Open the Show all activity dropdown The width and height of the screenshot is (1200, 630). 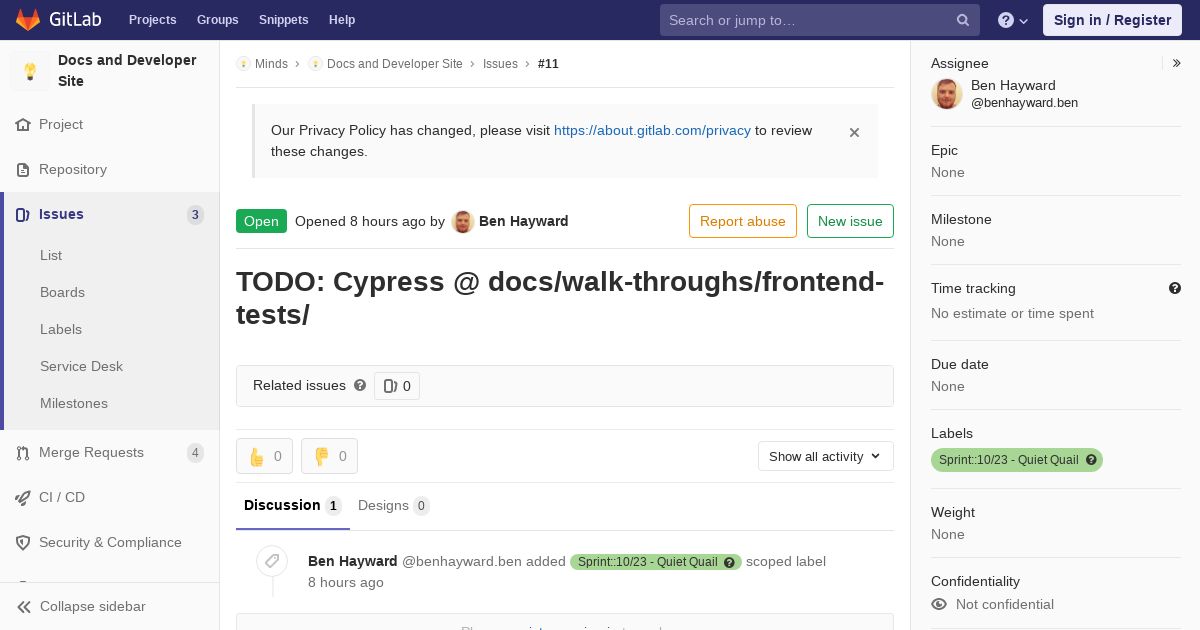(825, 456)
